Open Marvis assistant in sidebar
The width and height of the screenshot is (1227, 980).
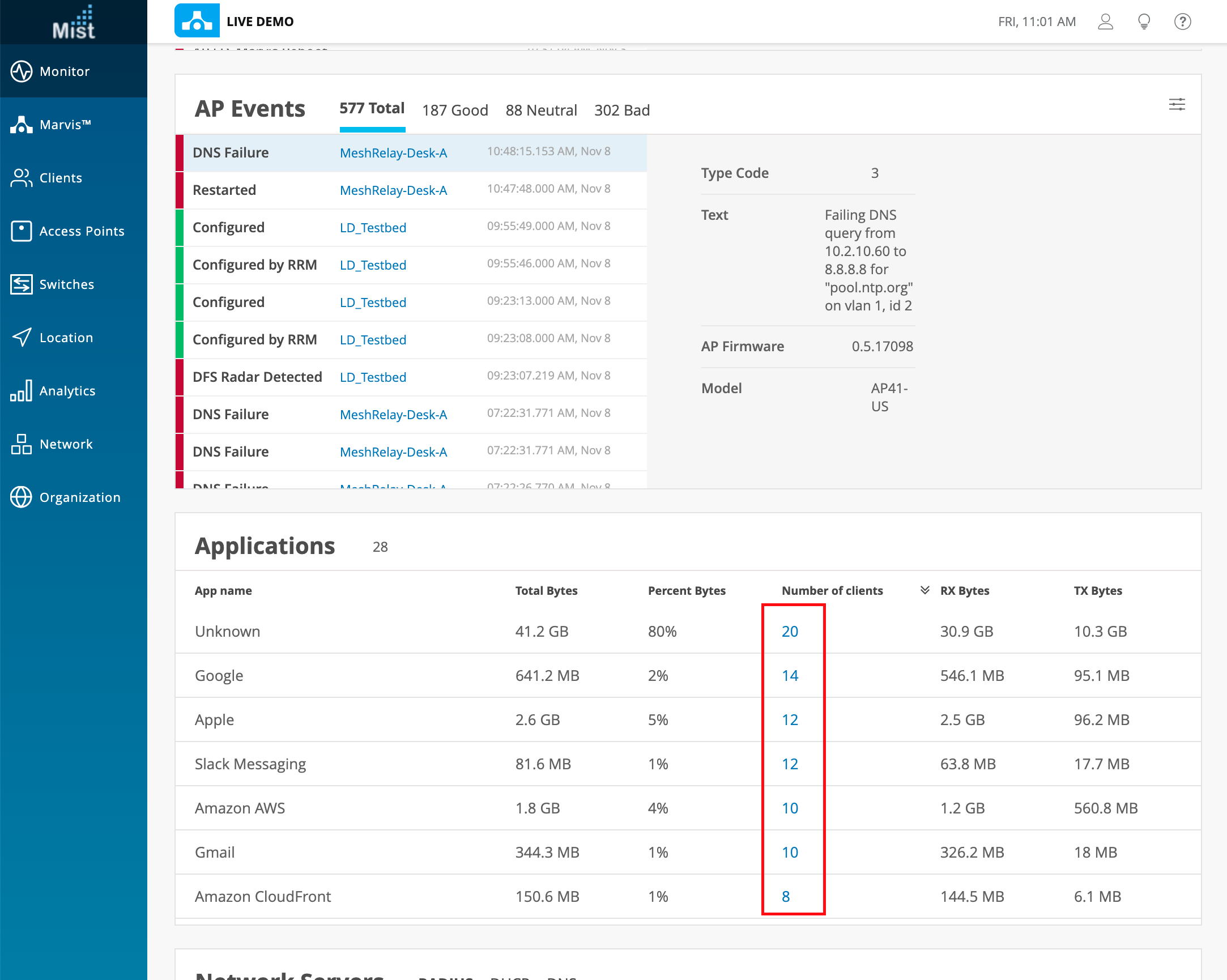coord(21,125)
